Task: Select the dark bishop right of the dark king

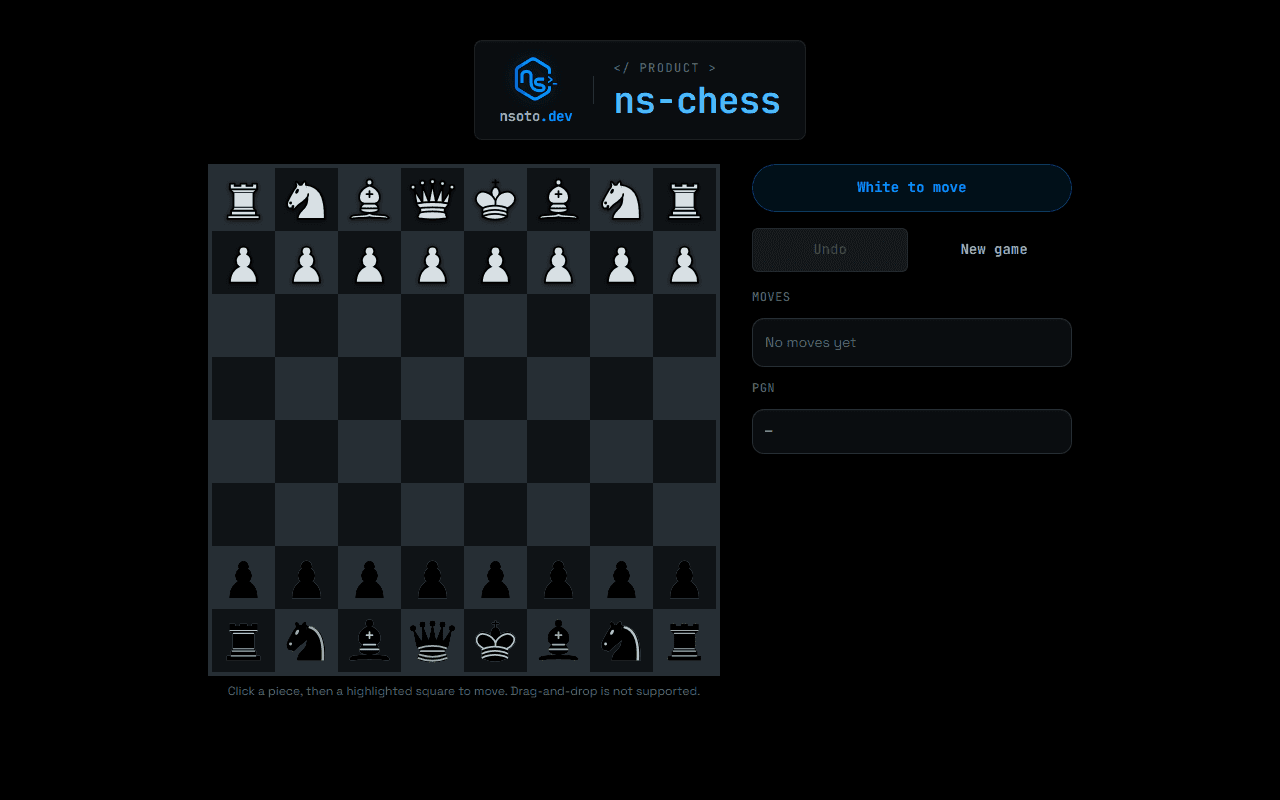Action: pyautogui.click(x=558, y=641)
